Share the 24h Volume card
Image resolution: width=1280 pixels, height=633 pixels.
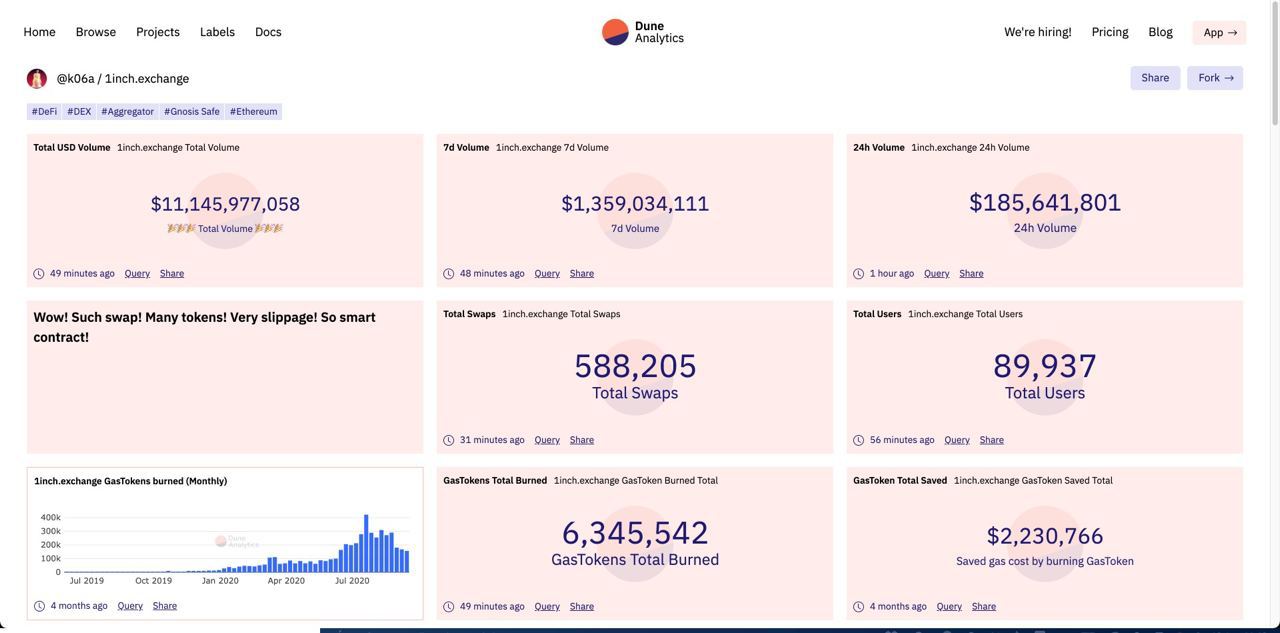tap(972, 274)
